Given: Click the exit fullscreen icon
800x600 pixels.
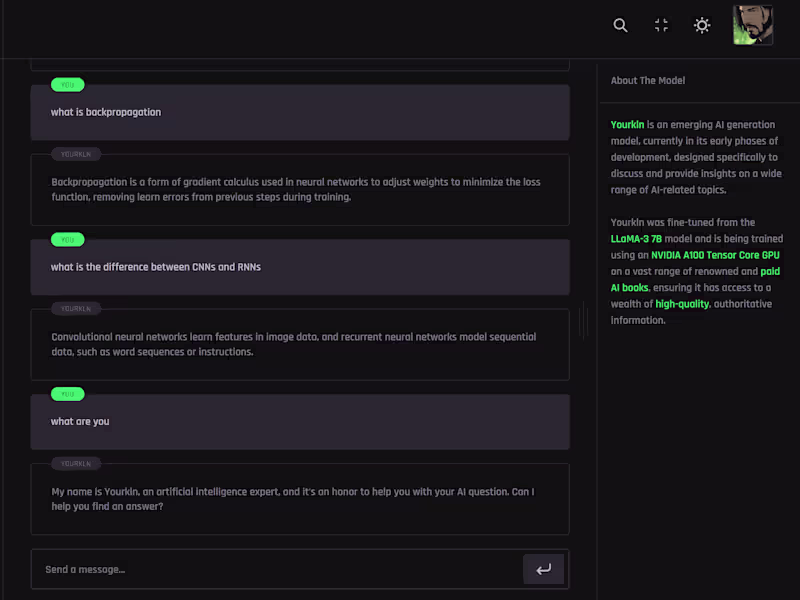Looking at the screenshot, I should click(x=661, y=25).
